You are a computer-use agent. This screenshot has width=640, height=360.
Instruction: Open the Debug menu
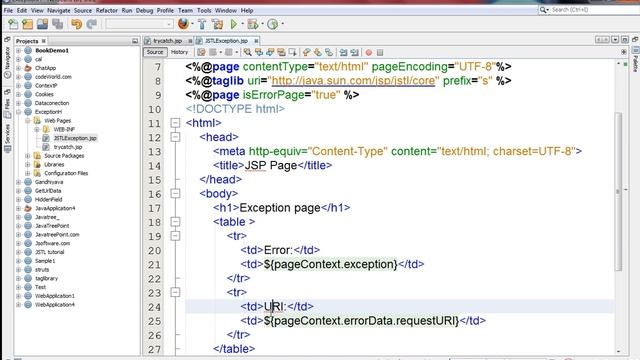point(144,10)
